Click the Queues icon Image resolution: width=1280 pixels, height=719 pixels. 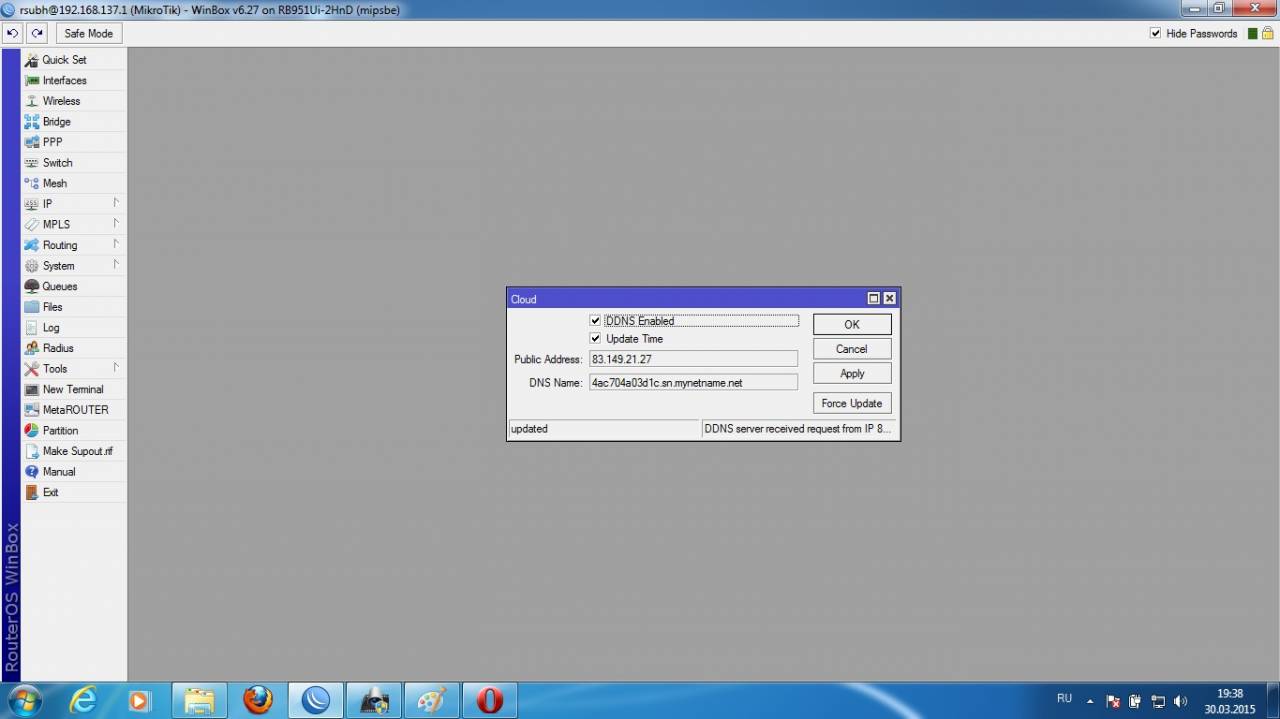[31, 286]
